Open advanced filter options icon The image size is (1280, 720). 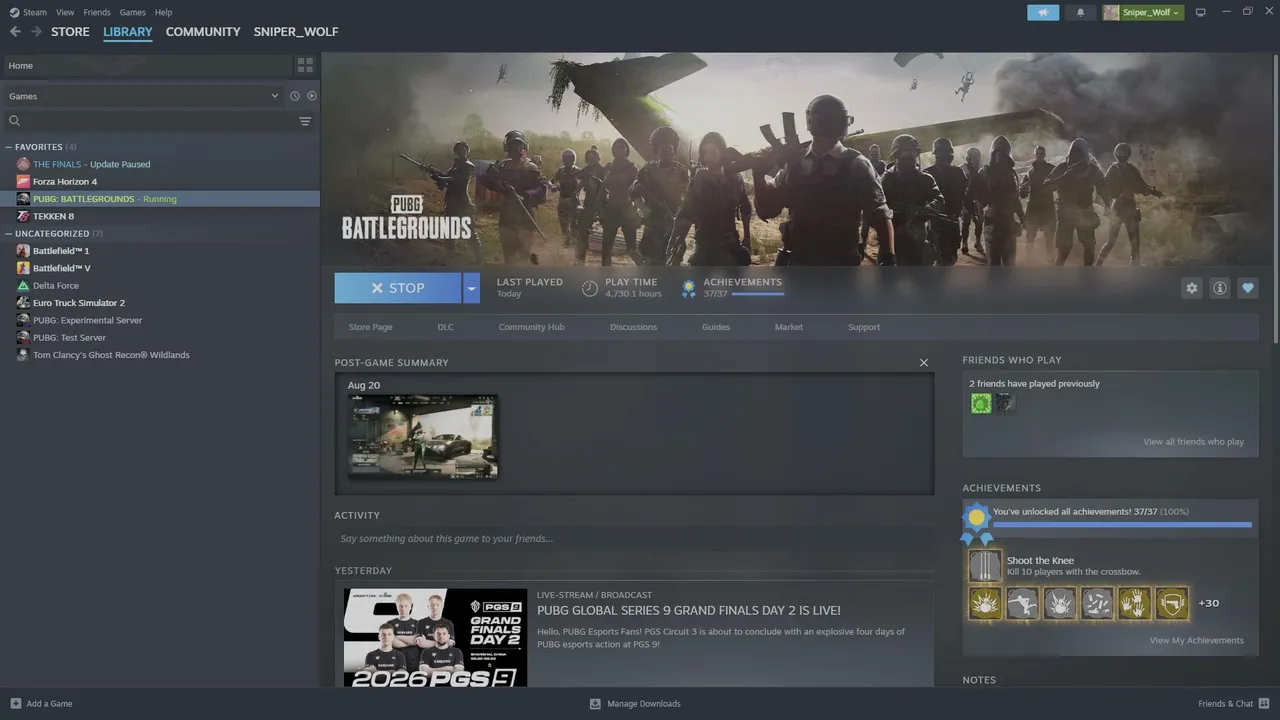305,121
